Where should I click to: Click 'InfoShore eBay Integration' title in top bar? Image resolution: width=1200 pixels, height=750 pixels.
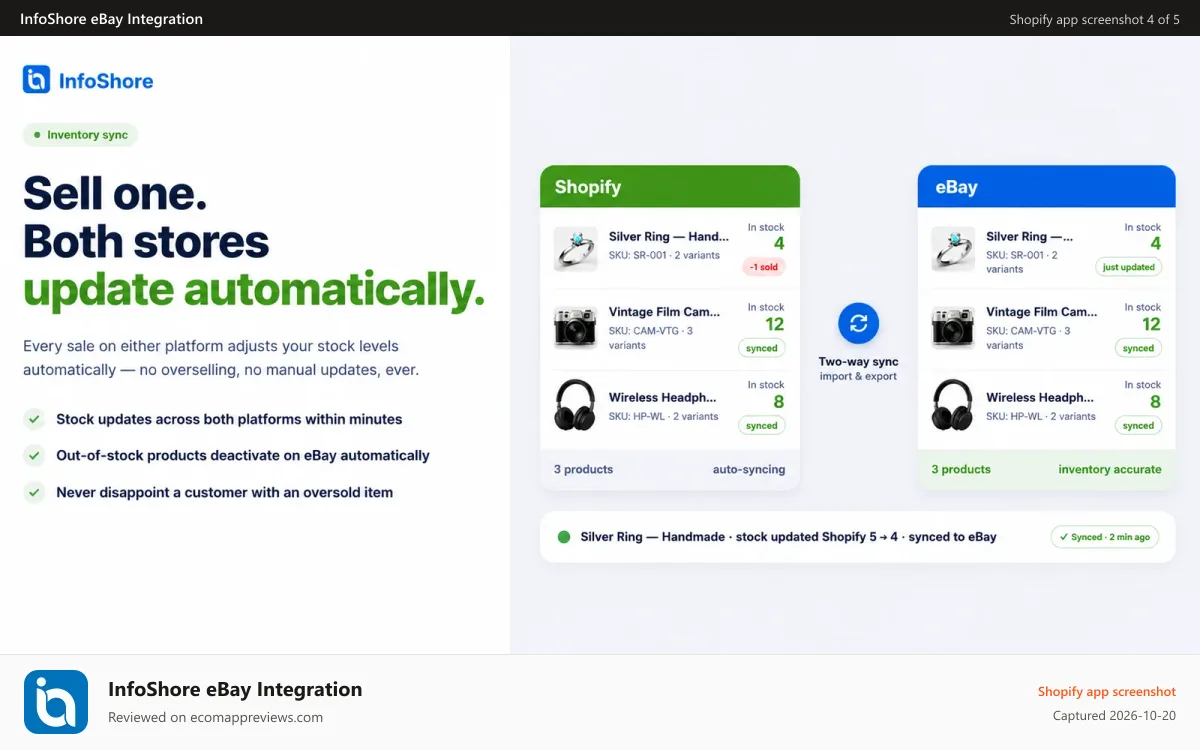click(x=112, y=18)
